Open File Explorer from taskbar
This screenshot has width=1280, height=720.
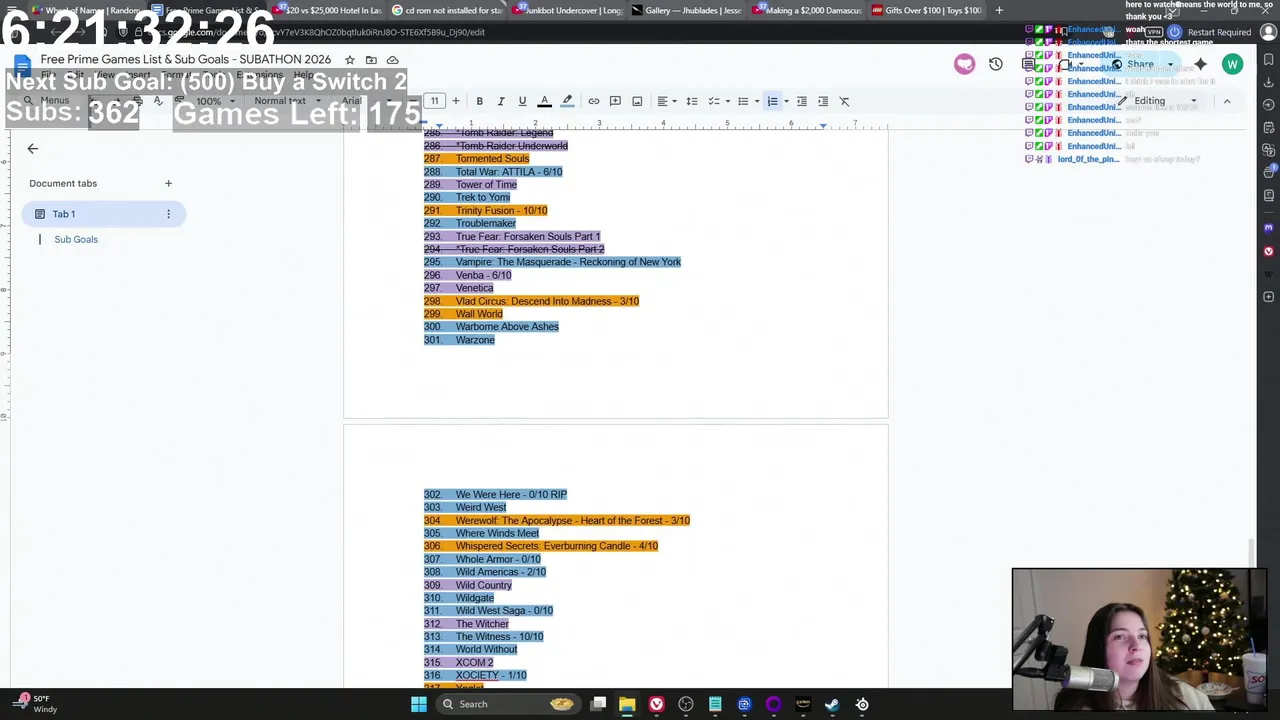click(627, 704)
